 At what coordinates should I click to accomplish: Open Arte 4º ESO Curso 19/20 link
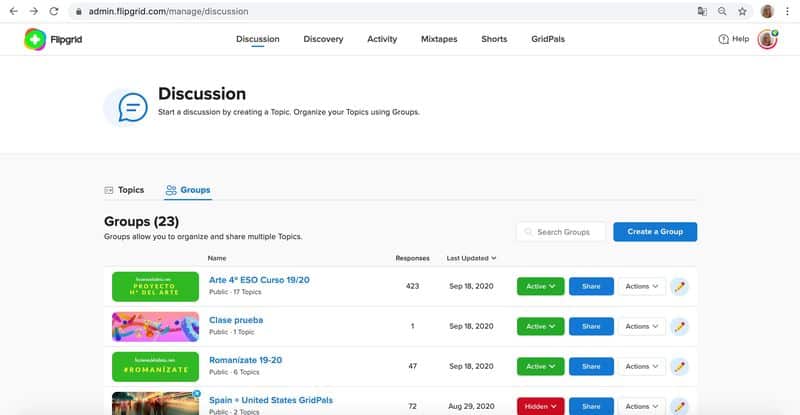[x=259, y=280]
